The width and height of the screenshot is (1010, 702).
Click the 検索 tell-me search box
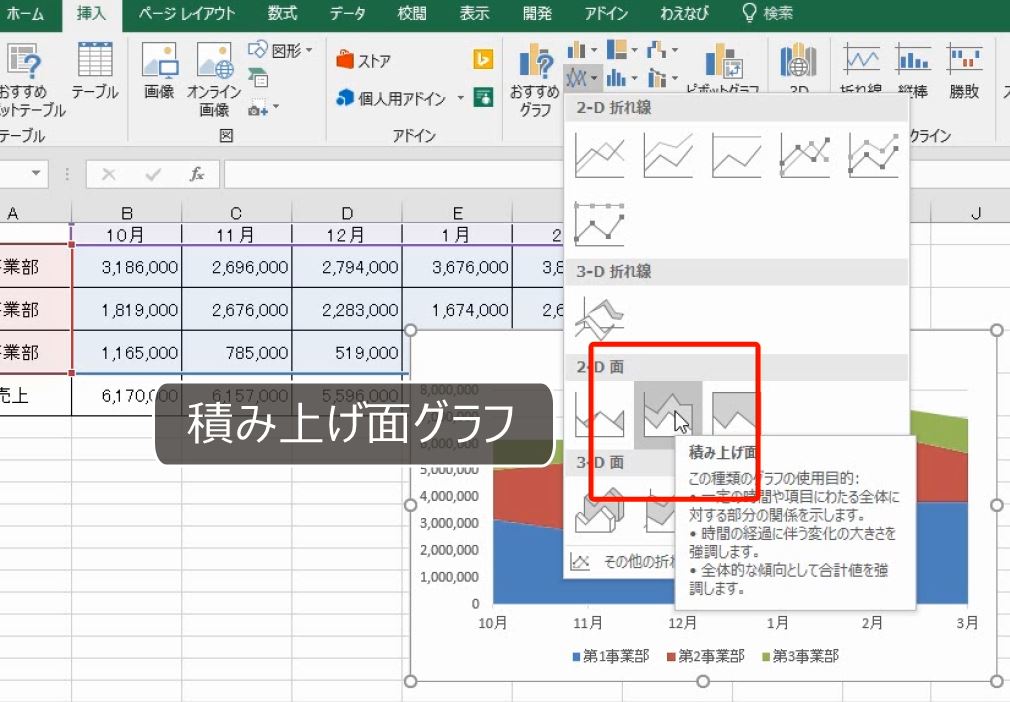[768, 14]
